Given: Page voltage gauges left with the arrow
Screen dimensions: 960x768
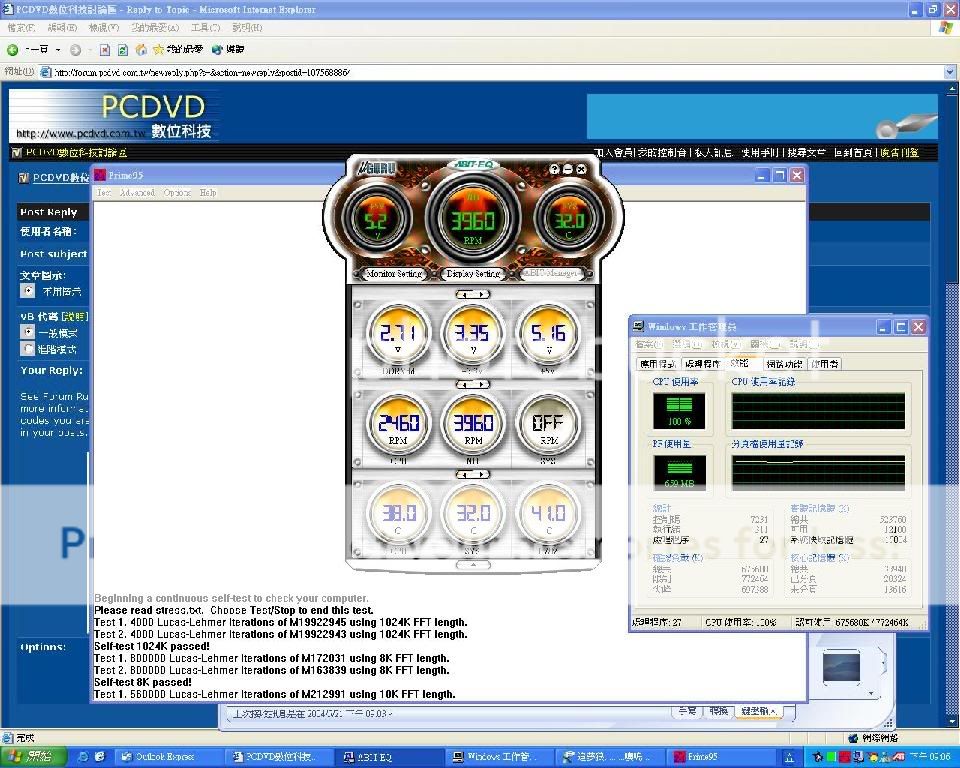Looking at the screenshot, I should pos(465,295).
